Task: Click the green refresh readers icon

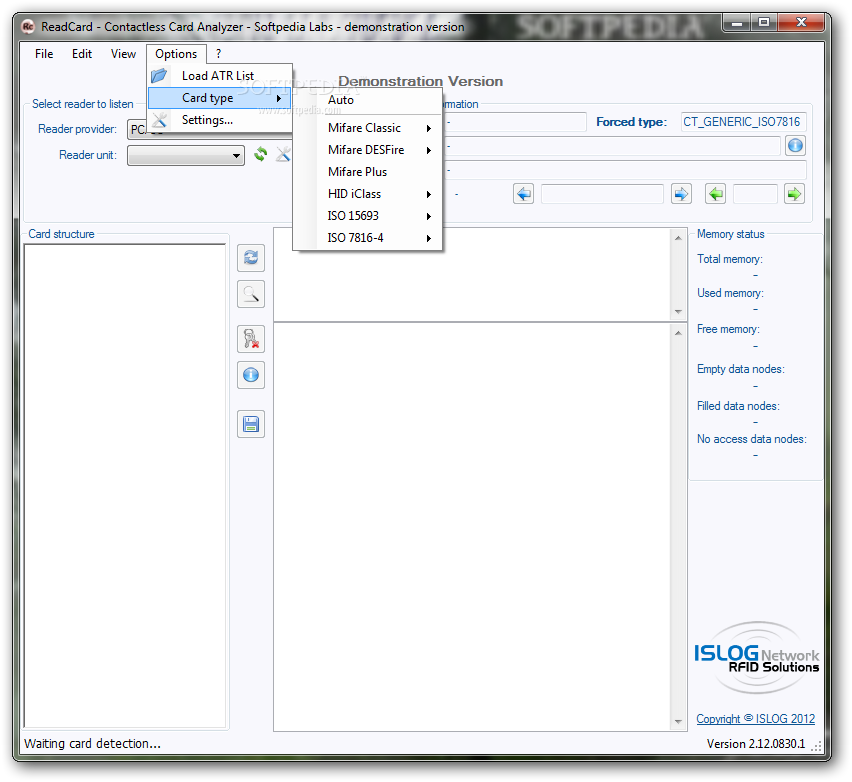Action: [x=261, y=154]
